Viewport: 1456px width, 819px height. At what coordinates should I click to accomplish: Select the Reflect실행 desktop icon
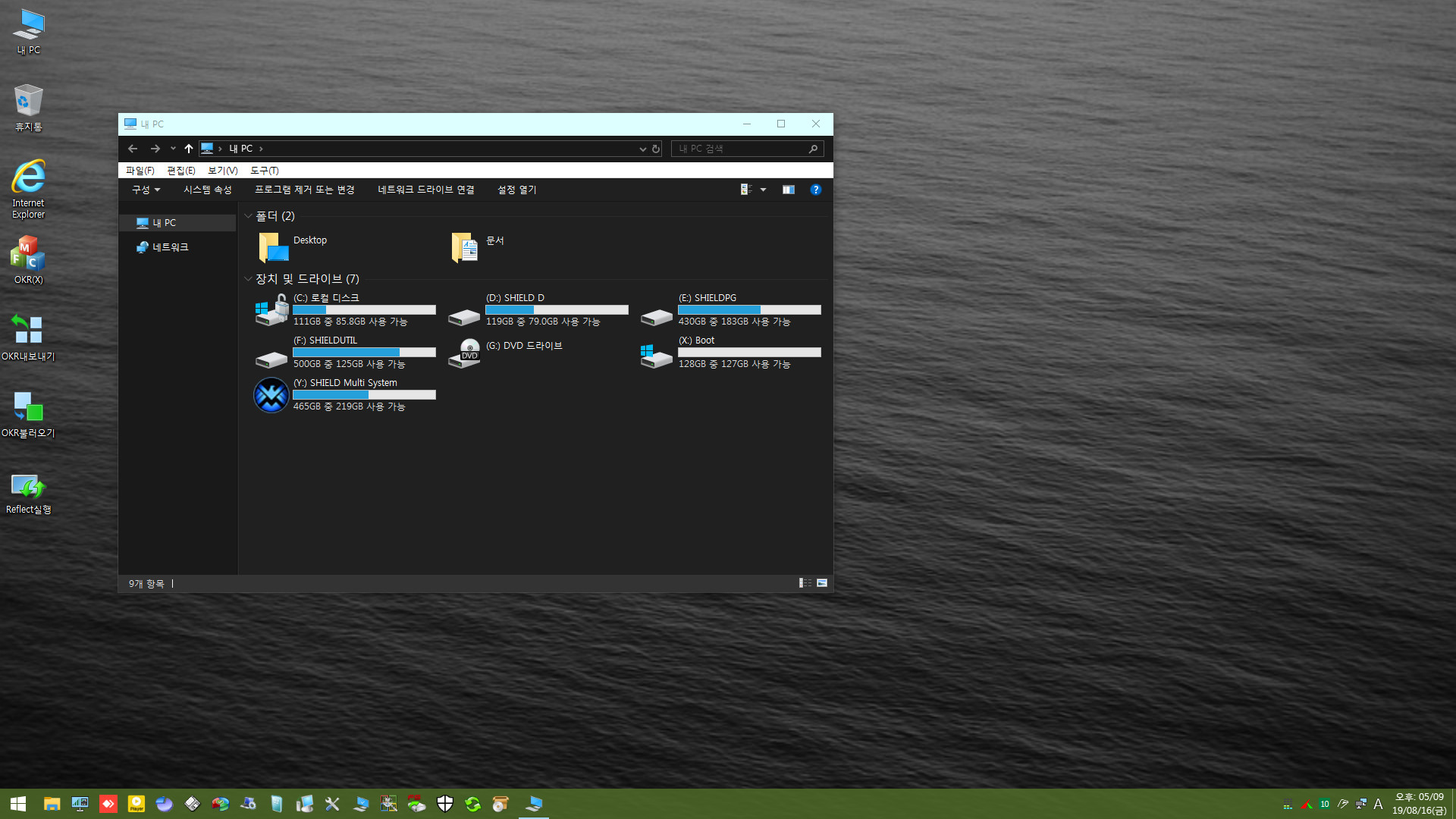pyautogui.click(x=29, y=494)
